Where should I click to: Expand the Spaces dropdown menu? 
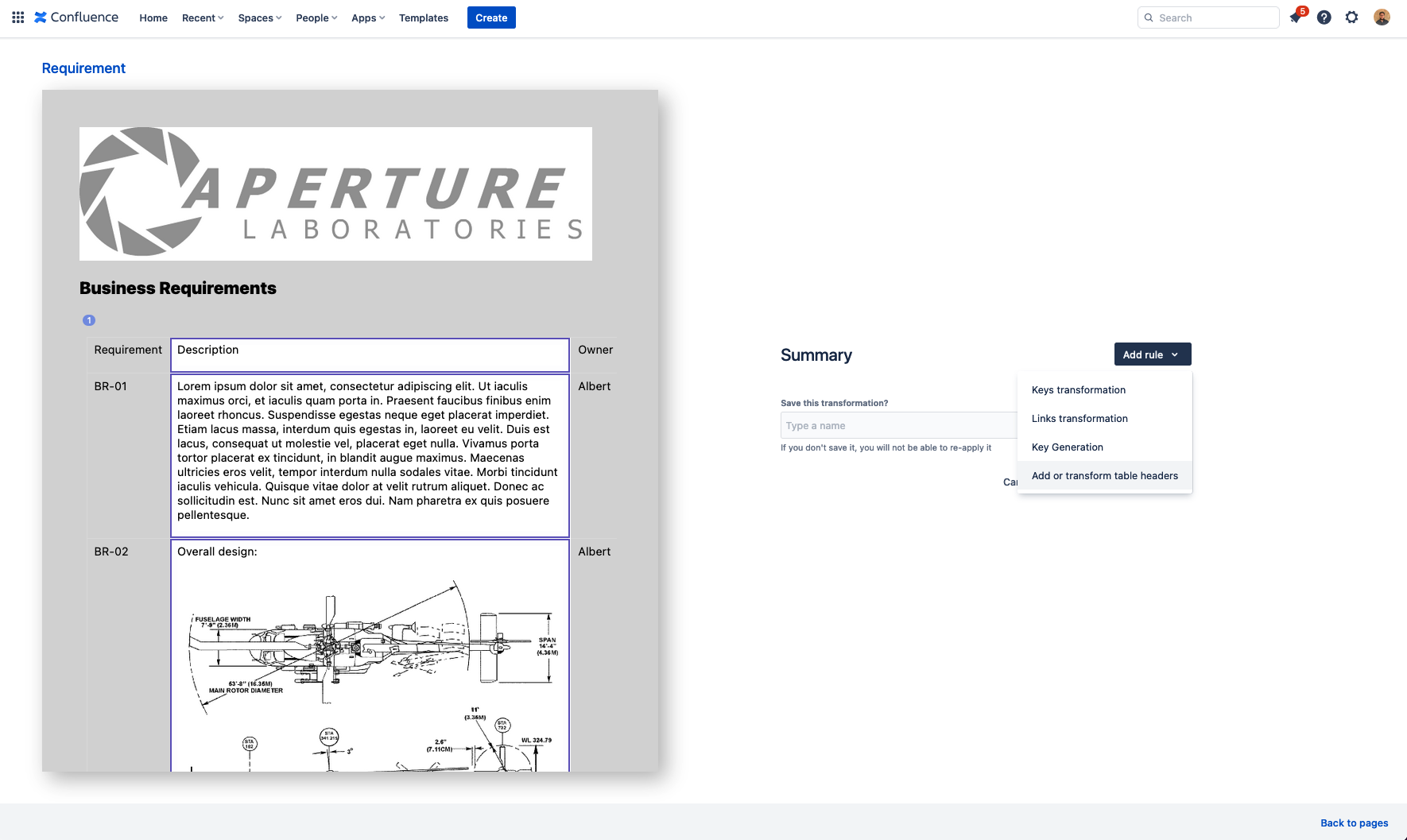(260, 17)
